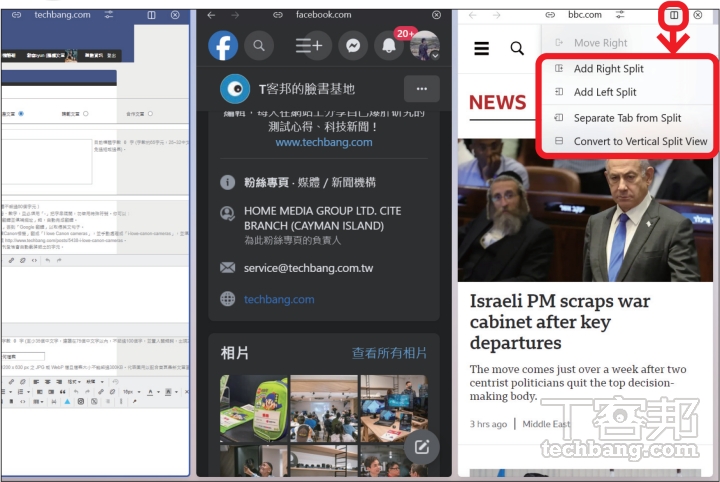This screenshot has width=720, height=482.
Task: Click service@techbang.com.tw email text
Action: pyautogui.click(x=309, y=268)
